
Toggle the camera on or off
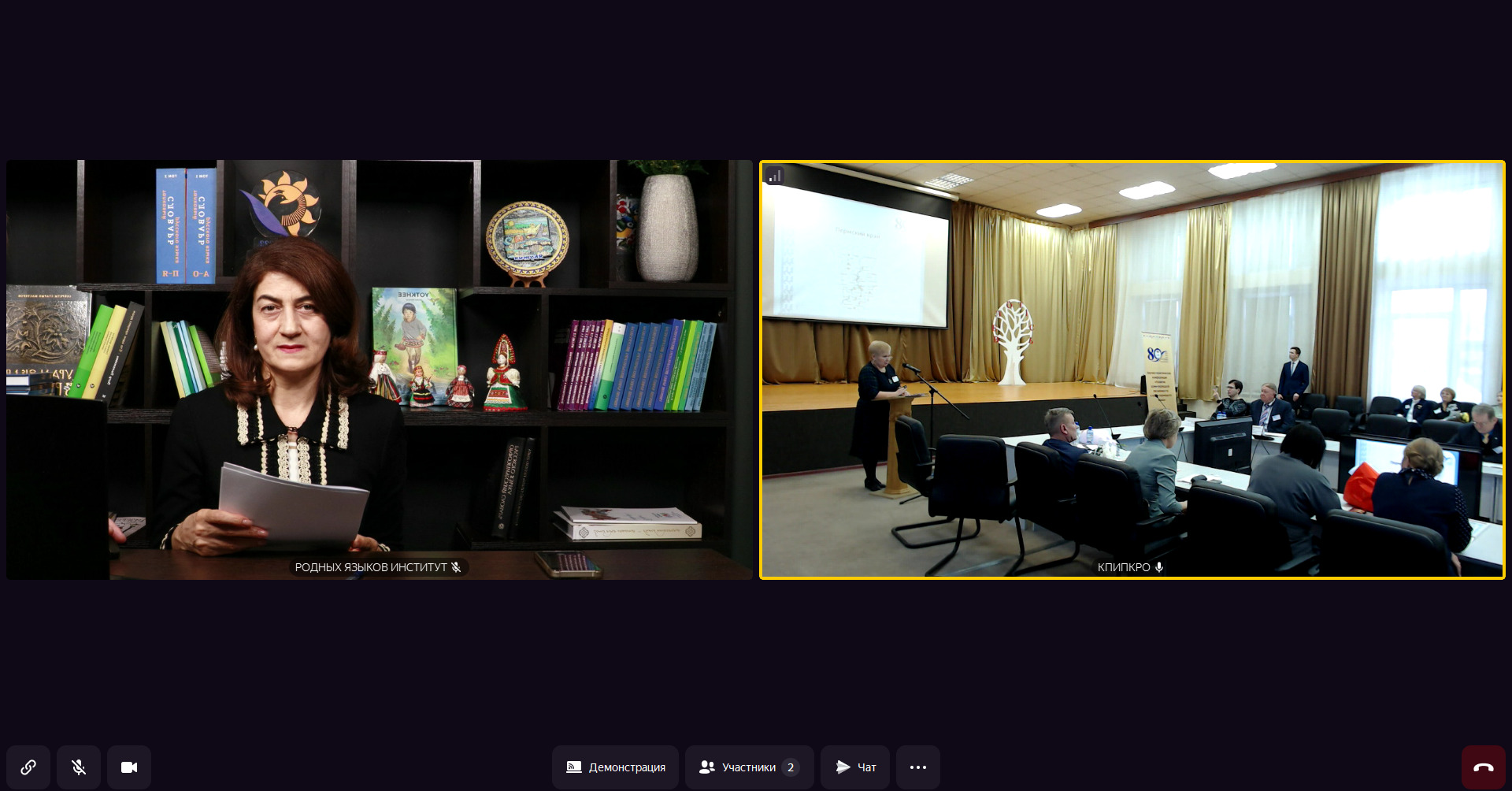click(x=129, y=767)
